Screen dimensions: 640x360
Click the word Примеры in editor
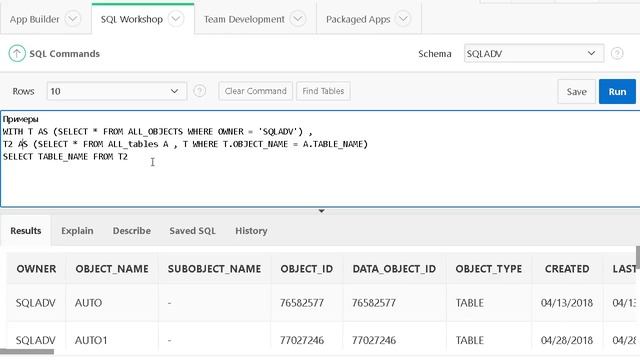[20, 119]
